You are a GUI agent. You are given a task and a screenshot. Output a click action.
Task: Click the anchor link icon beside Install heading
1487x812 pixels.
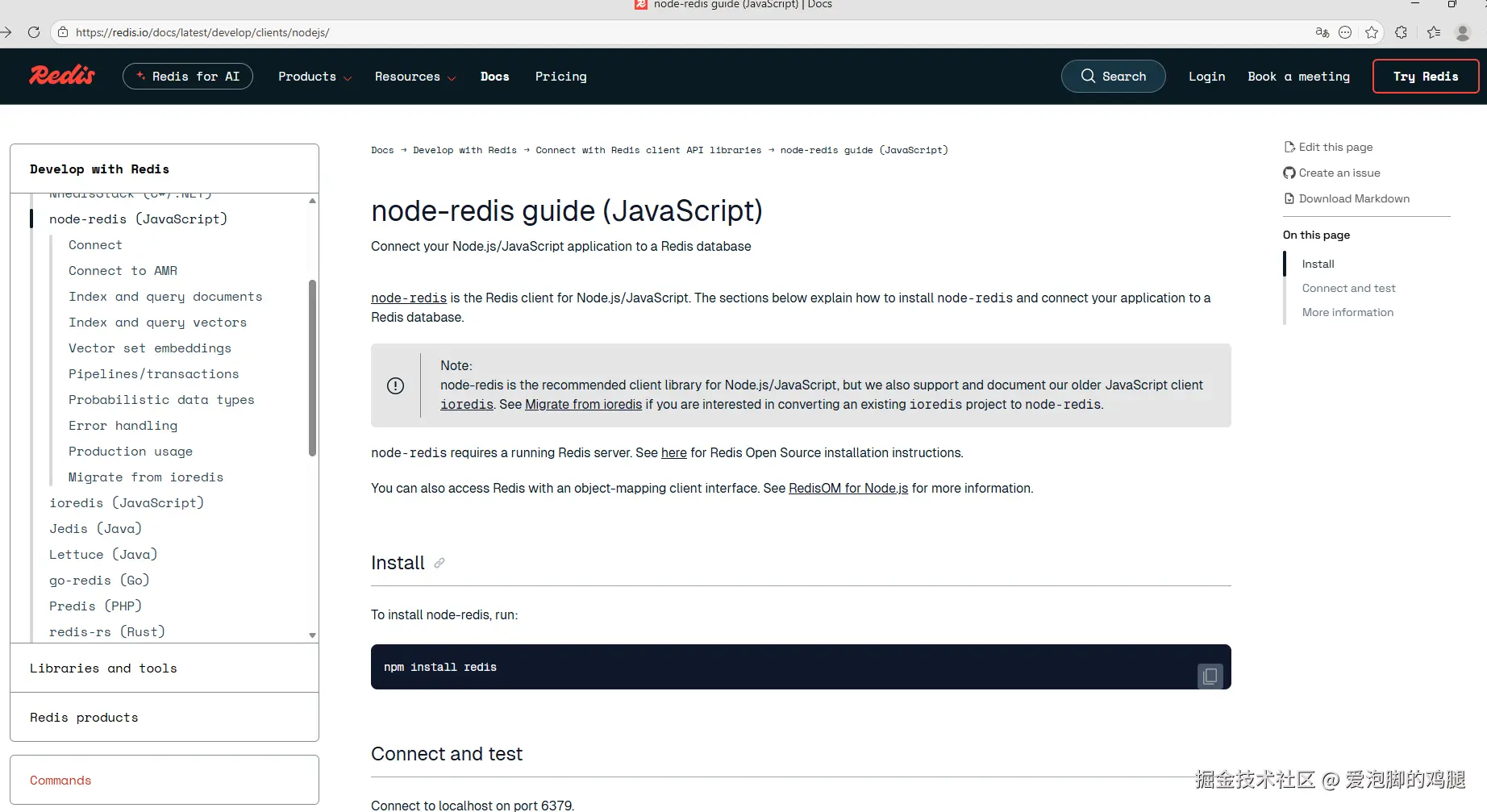439,563
